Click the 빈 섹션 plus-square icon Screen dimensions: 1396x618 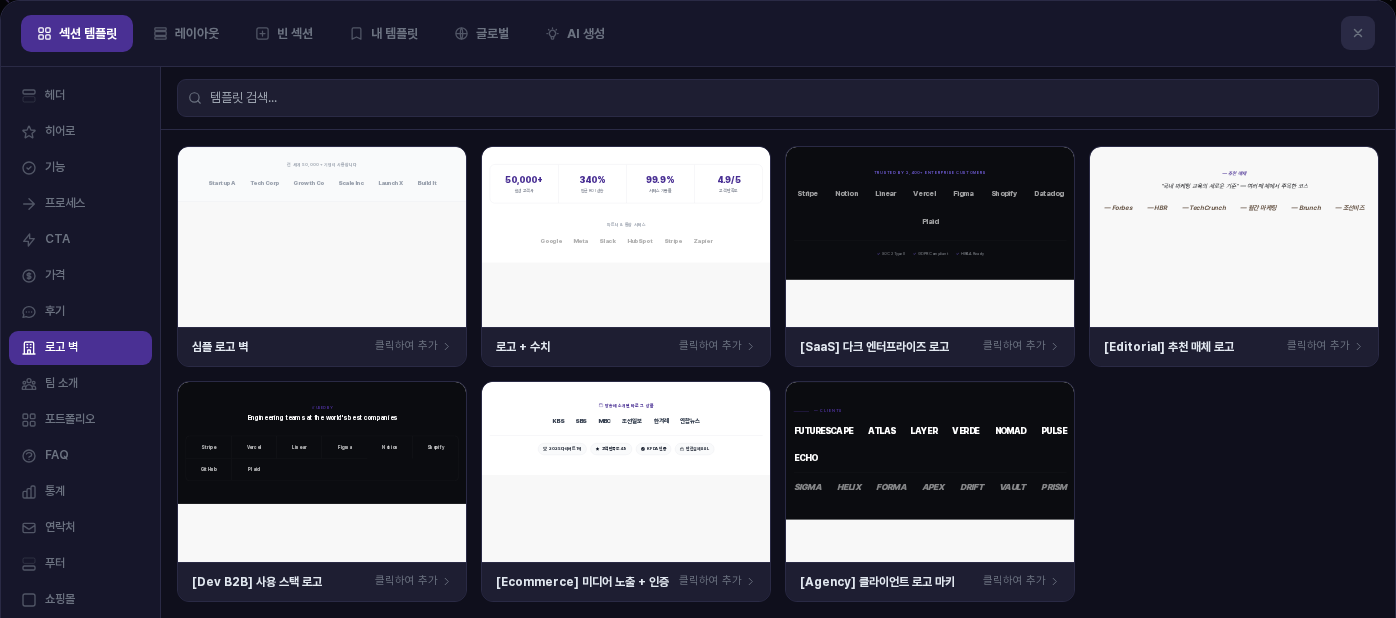point(262,34)
